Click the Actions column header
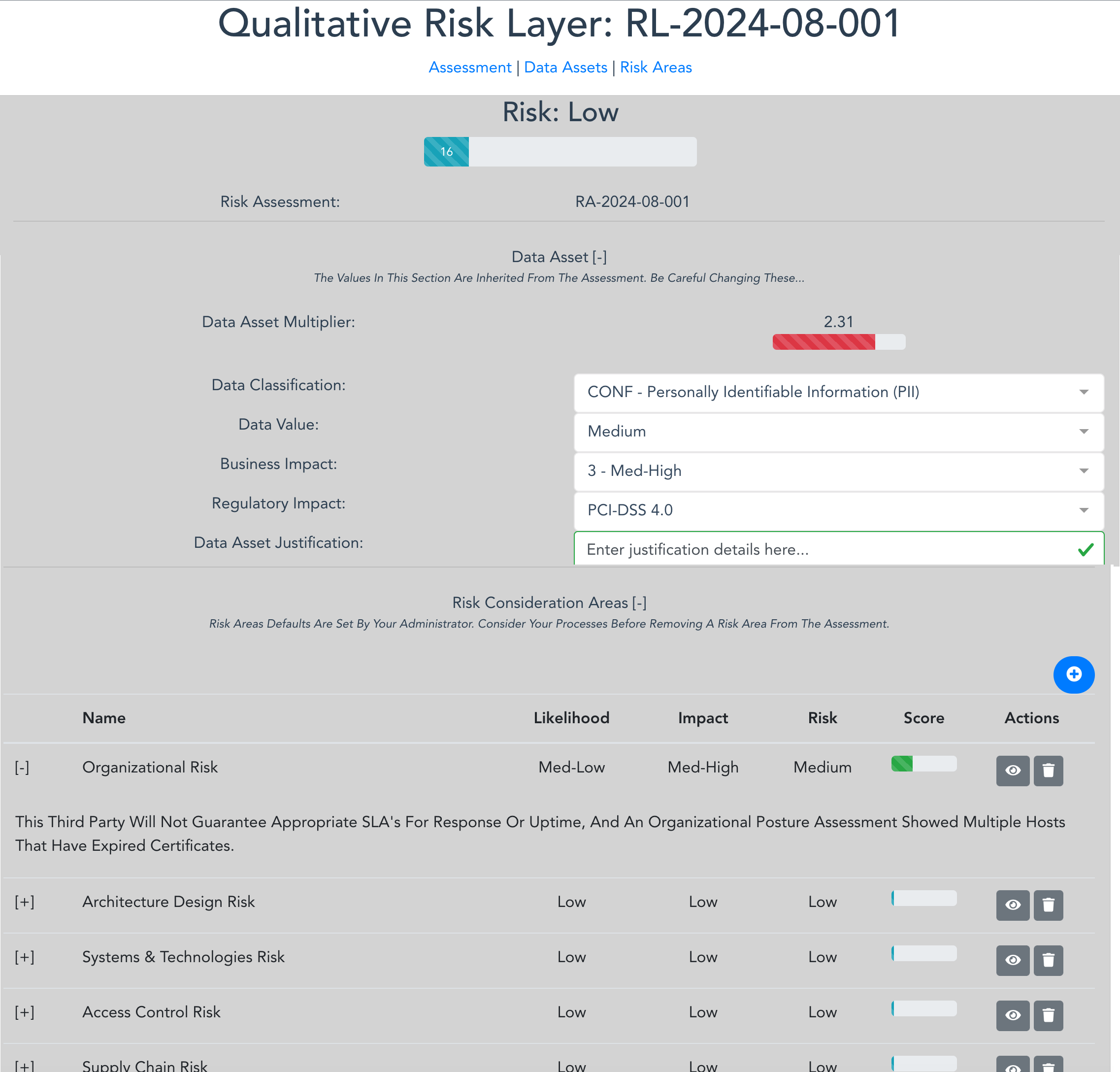 coord(1031,718)
